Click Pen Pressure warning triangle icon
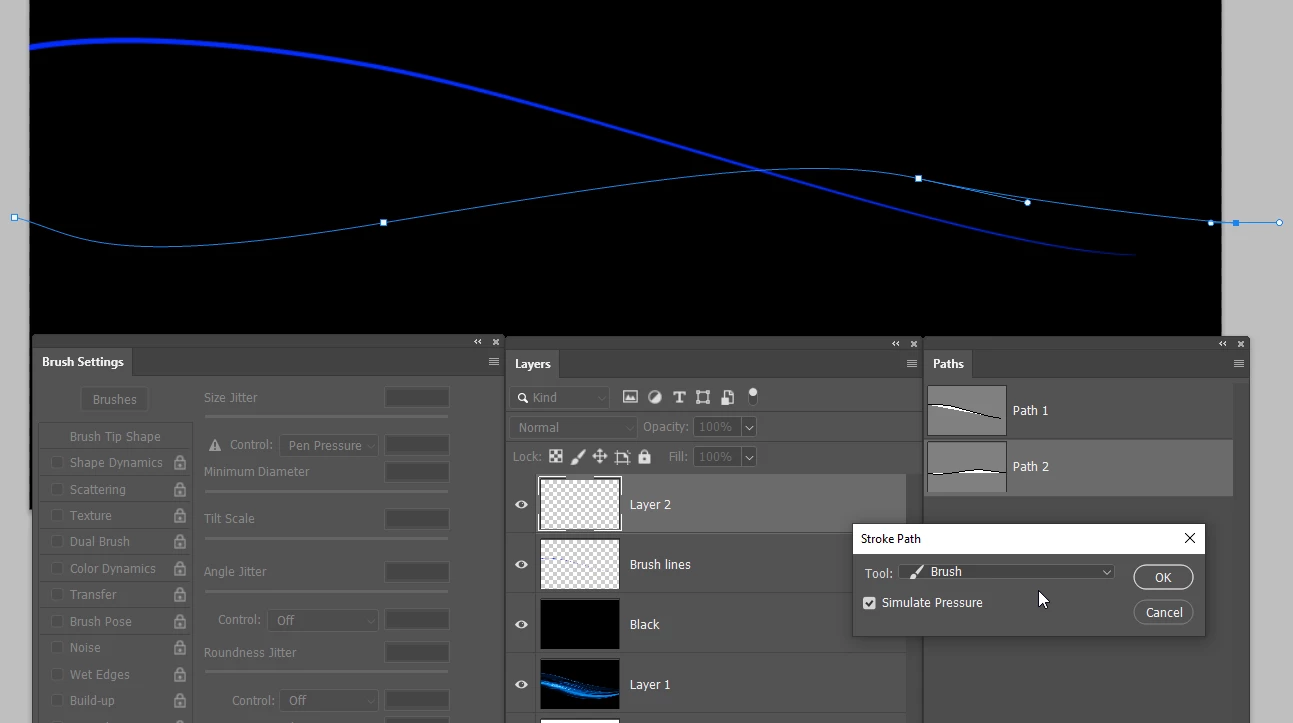The image size is (1293, 723). [214, 445]
